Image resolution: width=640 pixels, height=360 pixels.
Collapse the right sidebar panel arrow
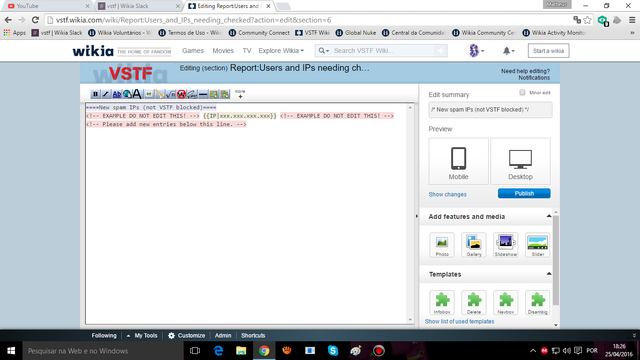[x=417, y=216]
